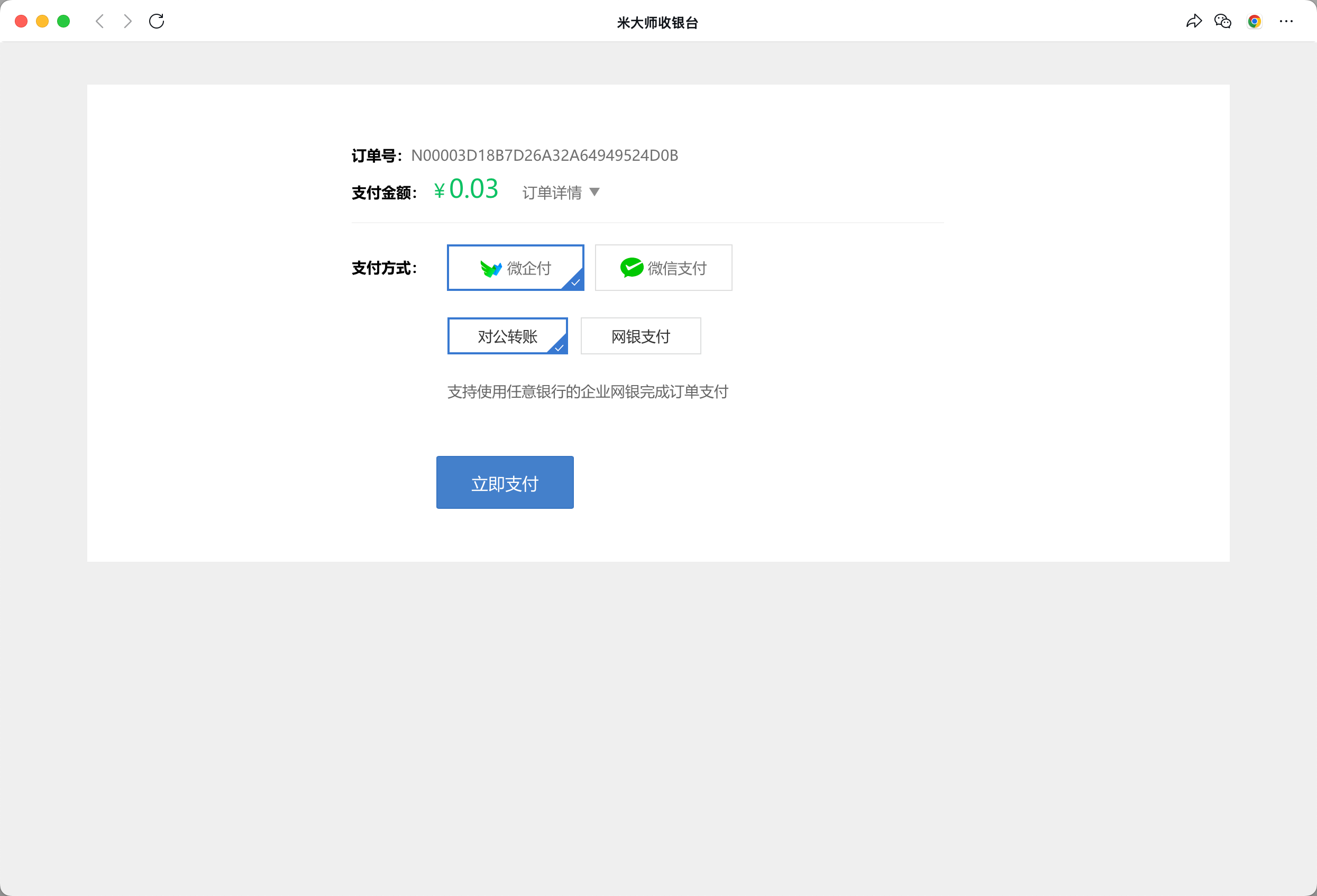Viewport: 1317px width, 896px height.
Task: Open the three-dot more menu
Action: (1286, 22)
